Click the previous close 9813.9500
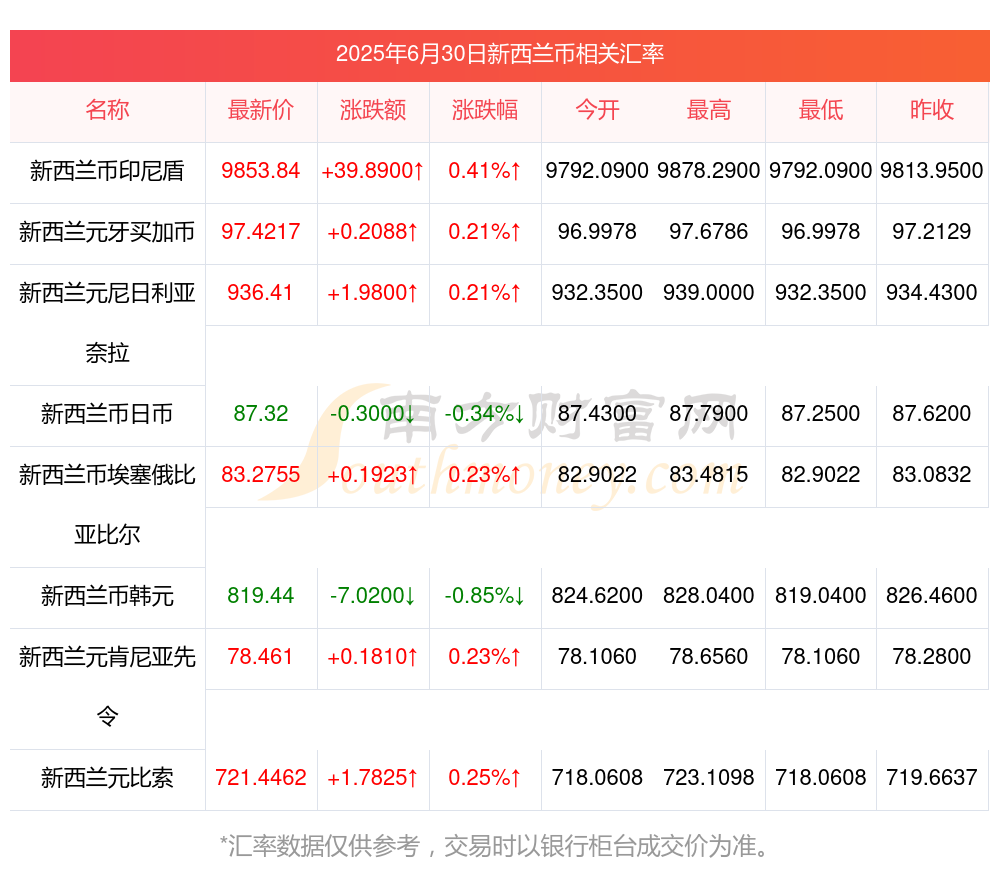The image size is (1000, 877). [932, 171]
